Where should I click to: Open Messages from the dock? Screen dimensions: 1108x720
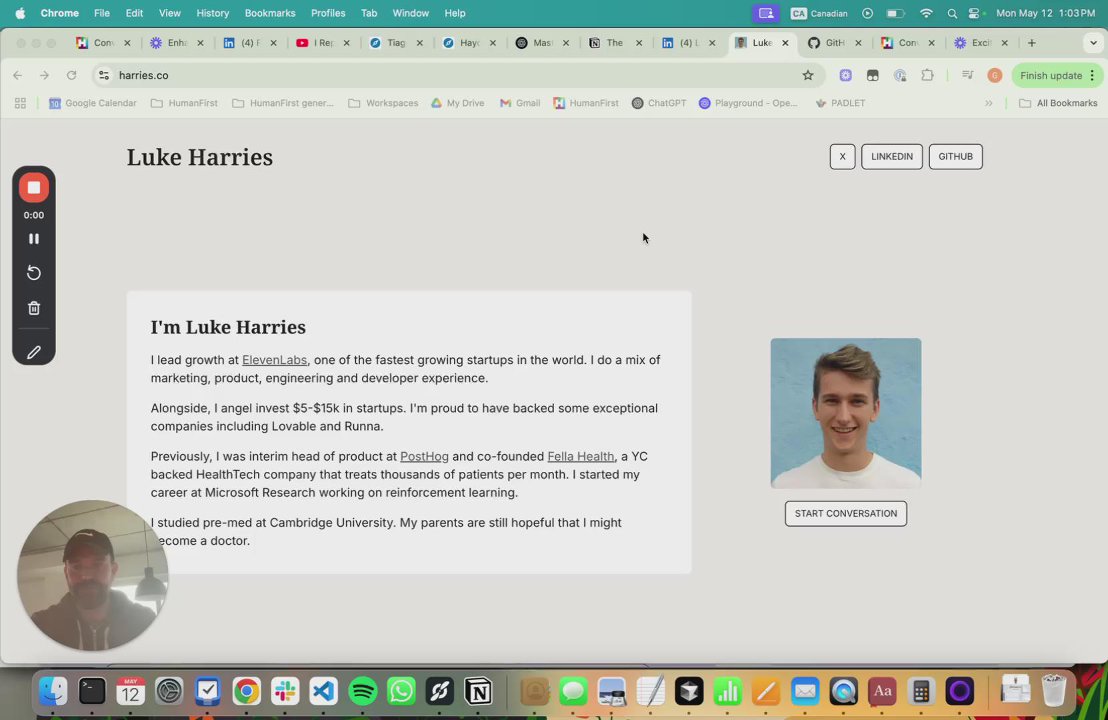(x=573, y=691)
